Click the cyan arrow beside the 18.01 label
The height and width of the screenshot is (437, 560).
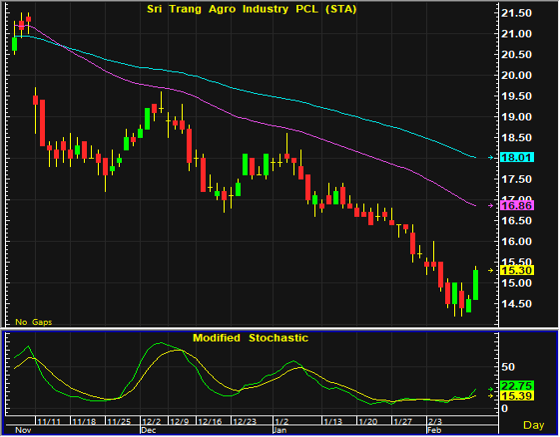point(491,157)
